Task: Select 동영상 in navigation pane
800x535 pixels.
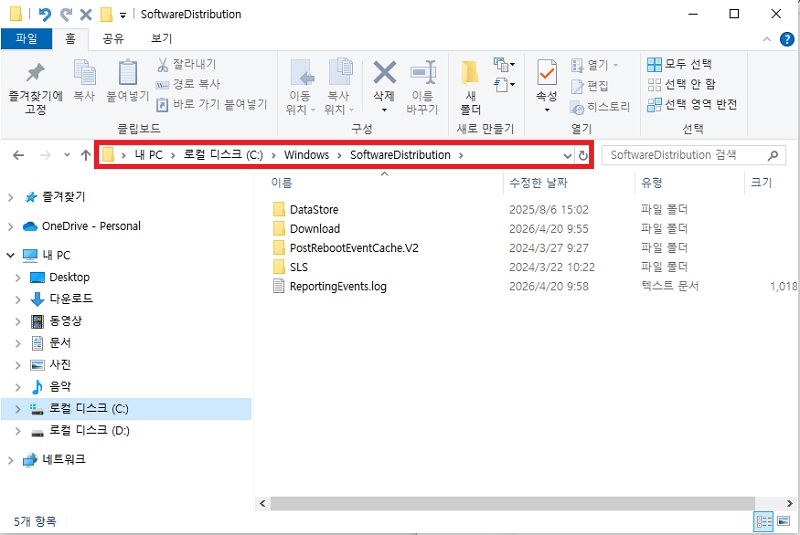Action: (x=65, y=321)
